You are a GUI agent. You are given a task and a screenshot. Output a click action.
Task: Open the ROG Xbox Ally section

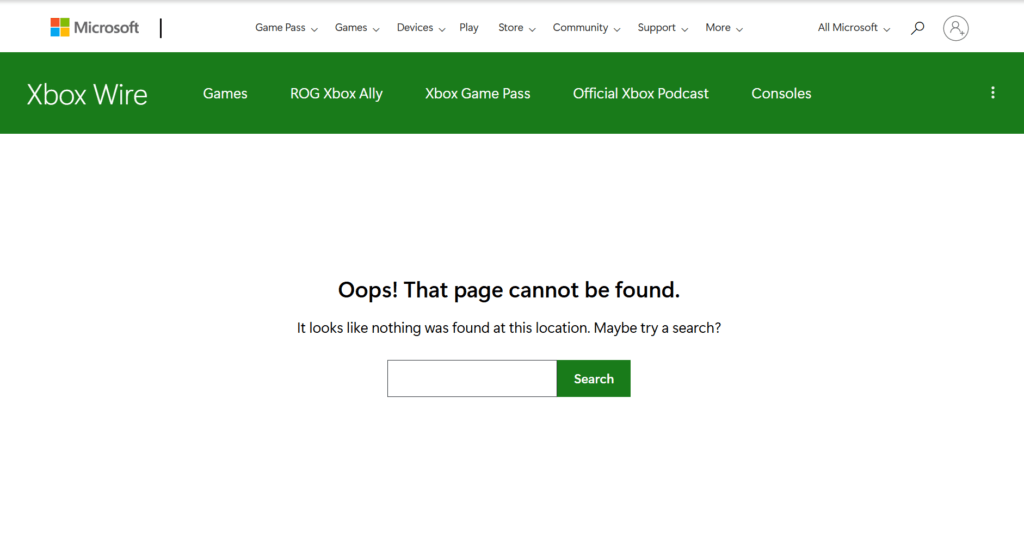point(336,94)
